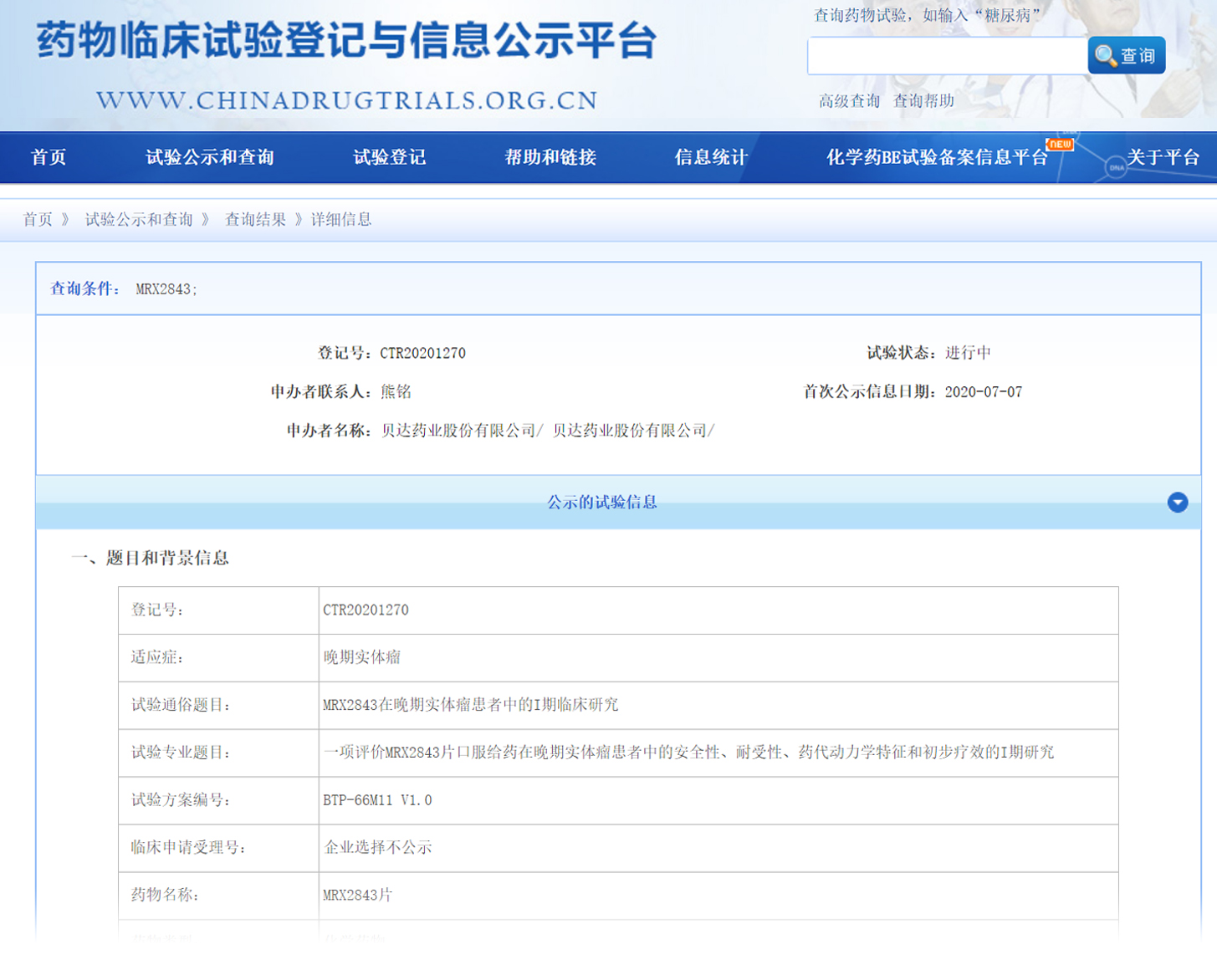
Task: Click breadcrumb link 查询结果
Action: tap(255, 219)
